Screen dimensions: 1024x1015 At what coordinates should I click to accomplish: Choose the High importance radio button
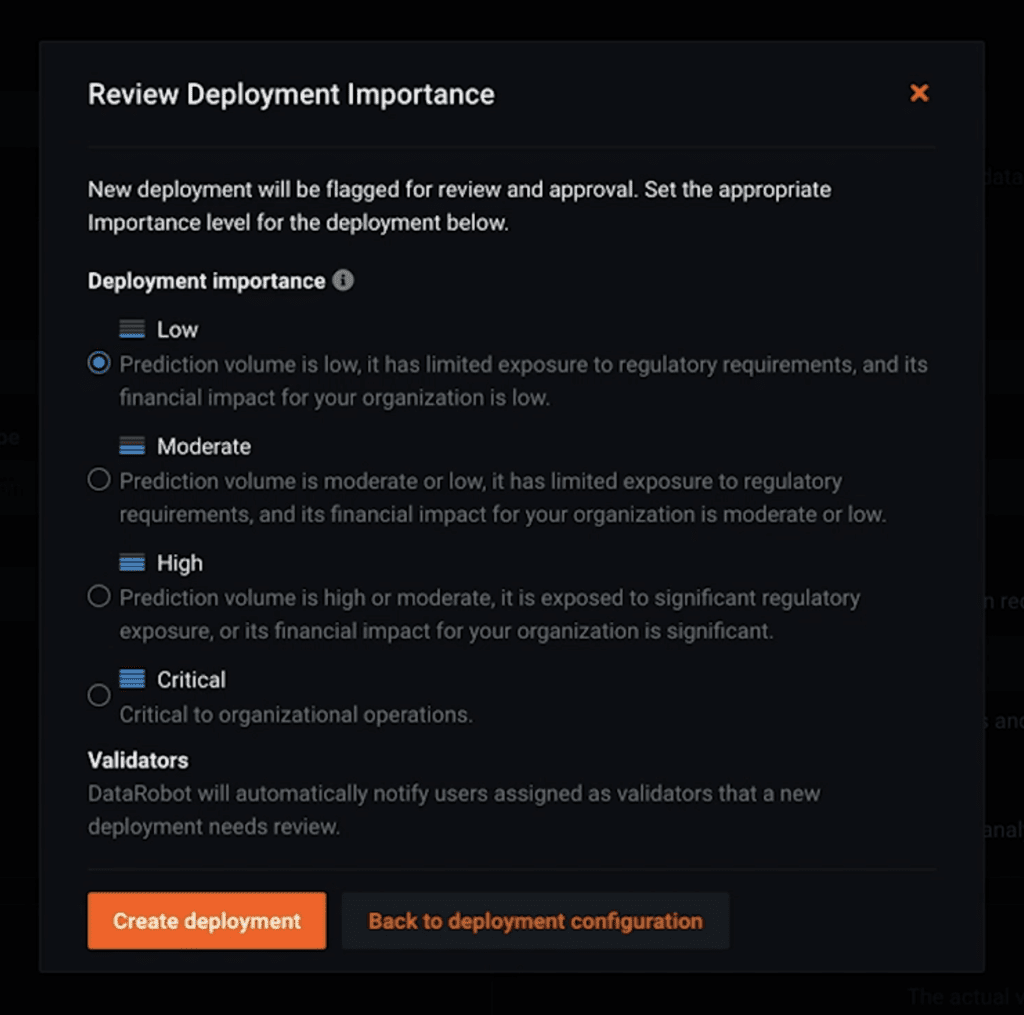99,596
